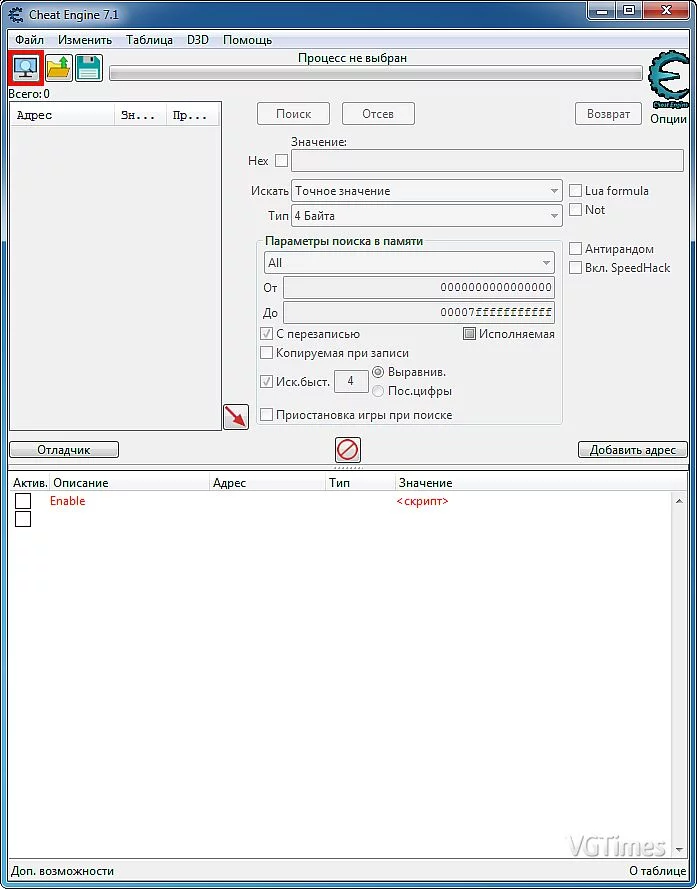Expand the Искать scan type dropdown
Viewport: 697px width, 889px height.
coord(426,191)
